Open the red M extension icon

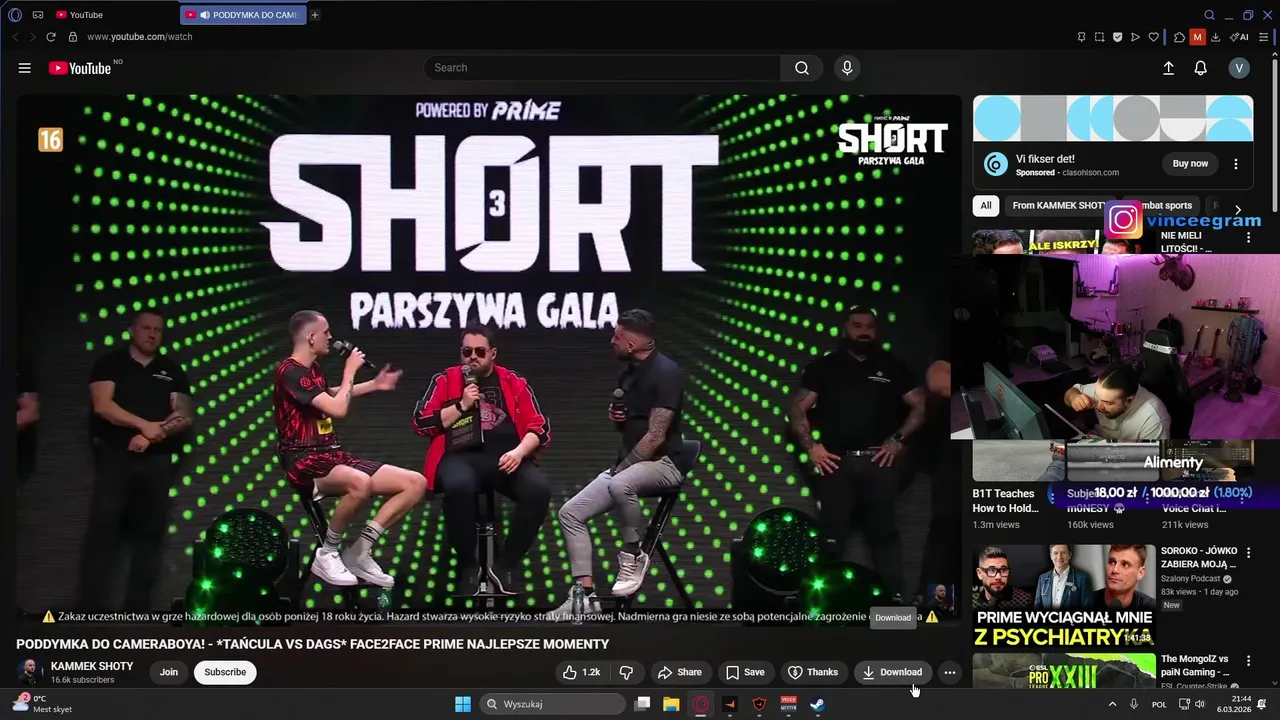[x=1197, y=37]
